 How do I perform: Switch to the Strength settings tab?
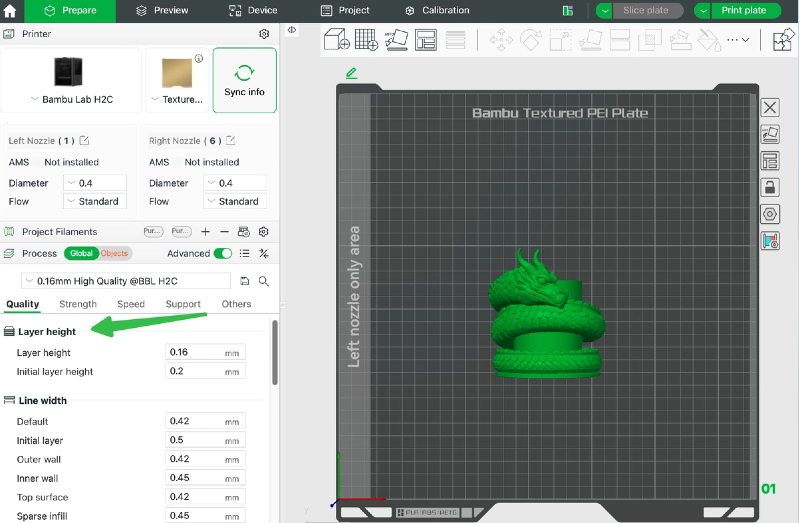78,304
